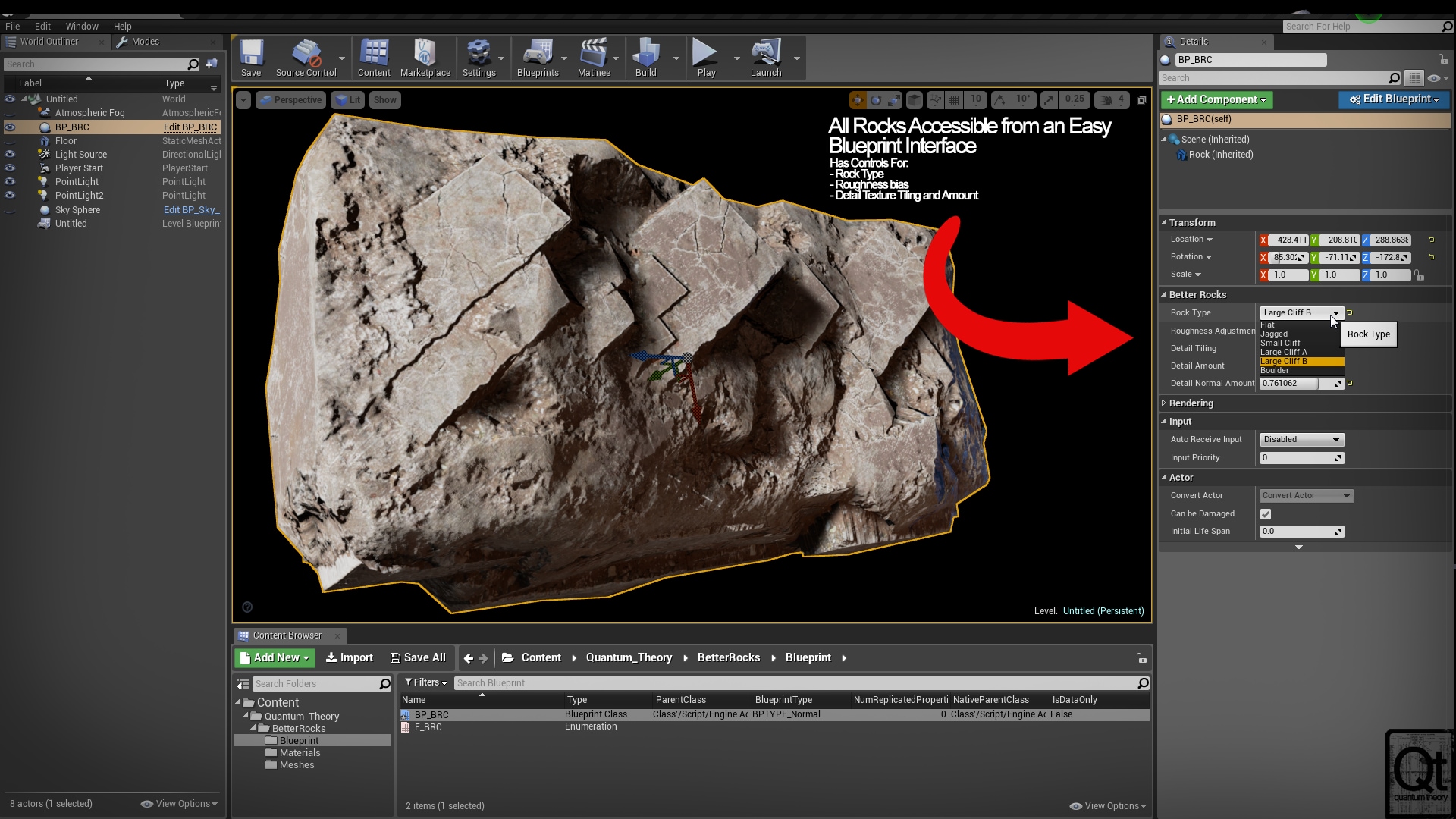
Task: Click the Build toolbar icon
Action: [x=645, y=58]
